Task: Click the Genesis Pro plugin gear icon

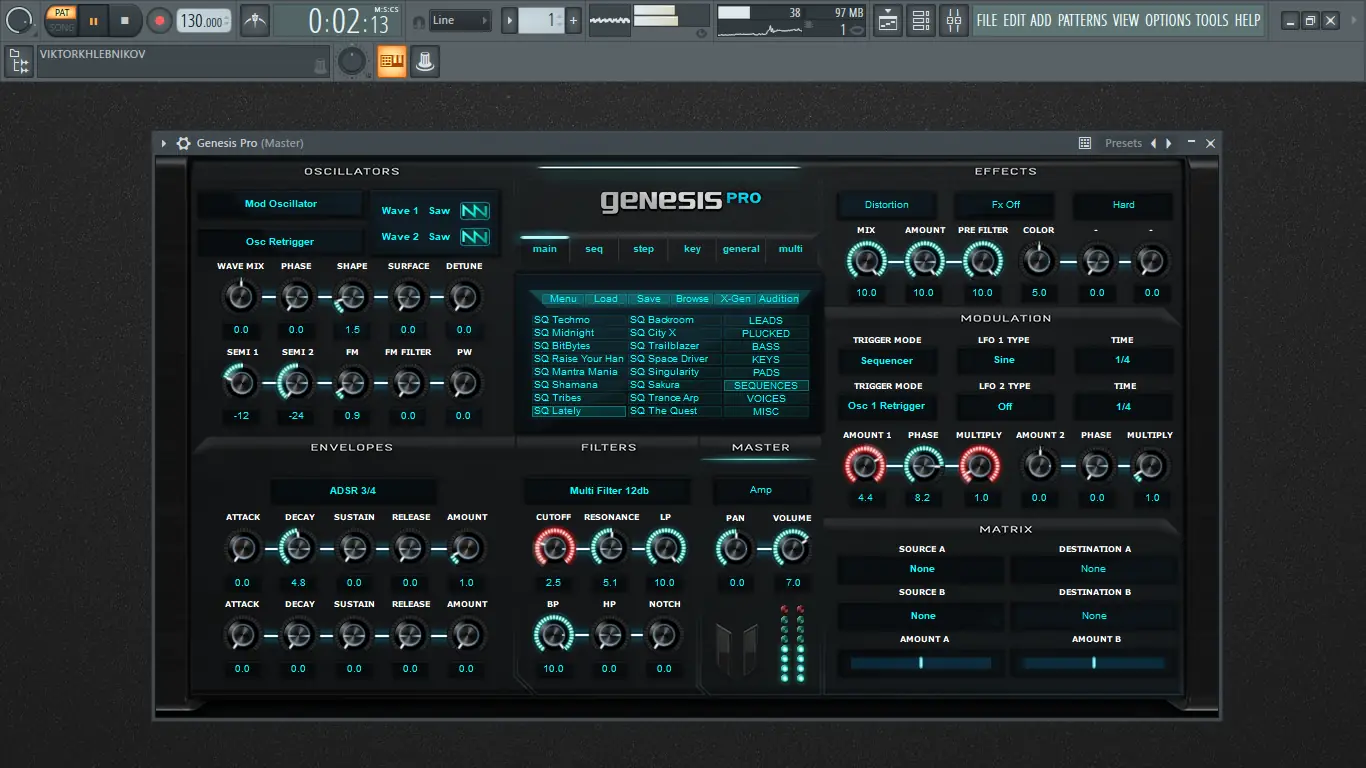Action: pyautogui.click(x=183, y=143)
